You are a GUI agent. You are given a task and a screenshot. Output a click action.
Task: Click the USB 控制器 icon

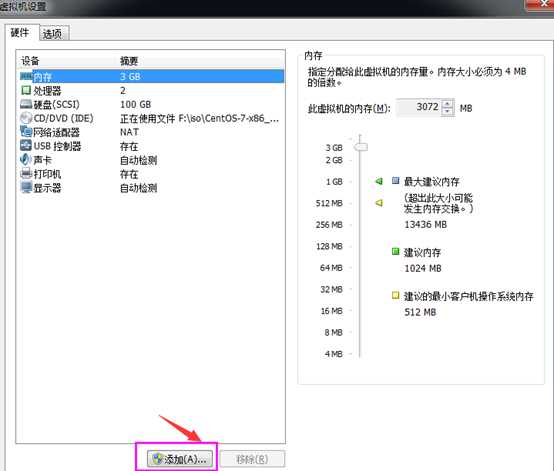click(x=26, y=146)
